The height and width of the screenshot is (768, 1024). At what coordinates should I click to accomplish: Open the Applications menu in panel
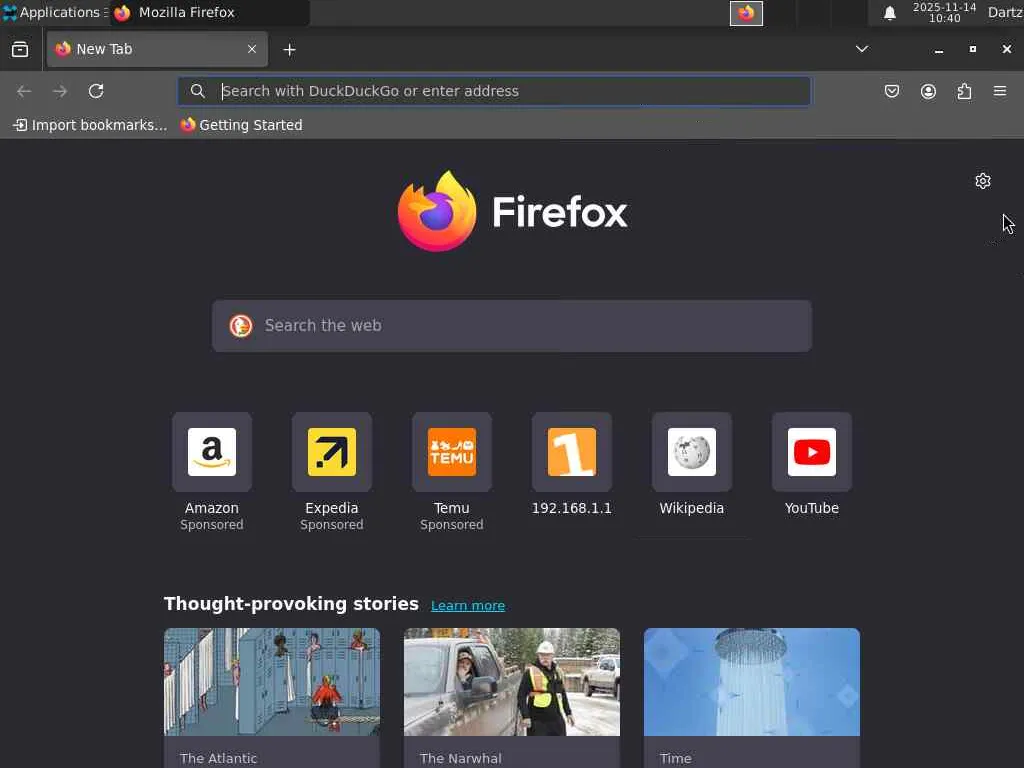(x=54, y=12)
